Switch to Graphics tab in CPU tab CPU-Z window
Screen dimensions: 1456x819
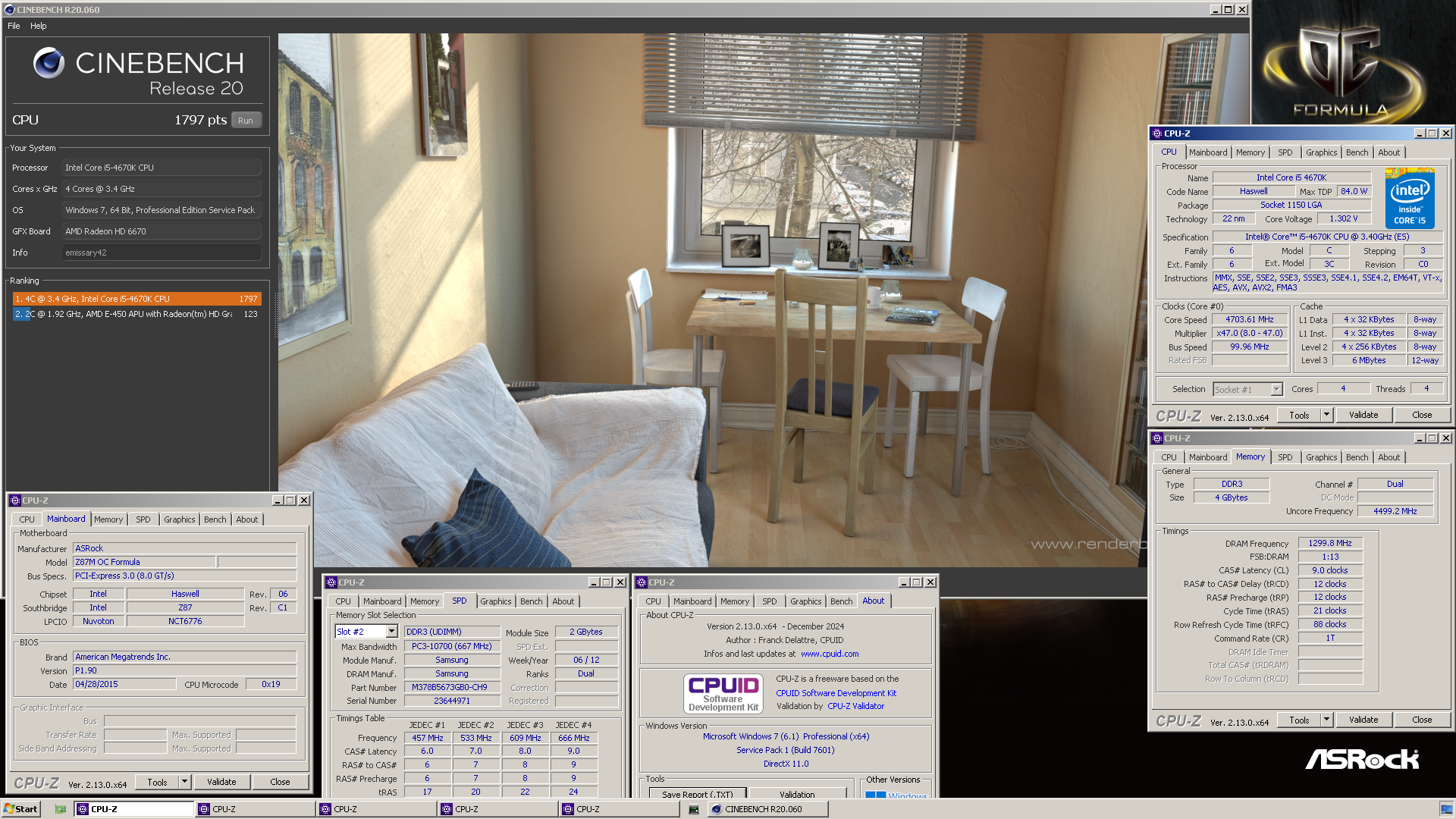click(1322, 152)
